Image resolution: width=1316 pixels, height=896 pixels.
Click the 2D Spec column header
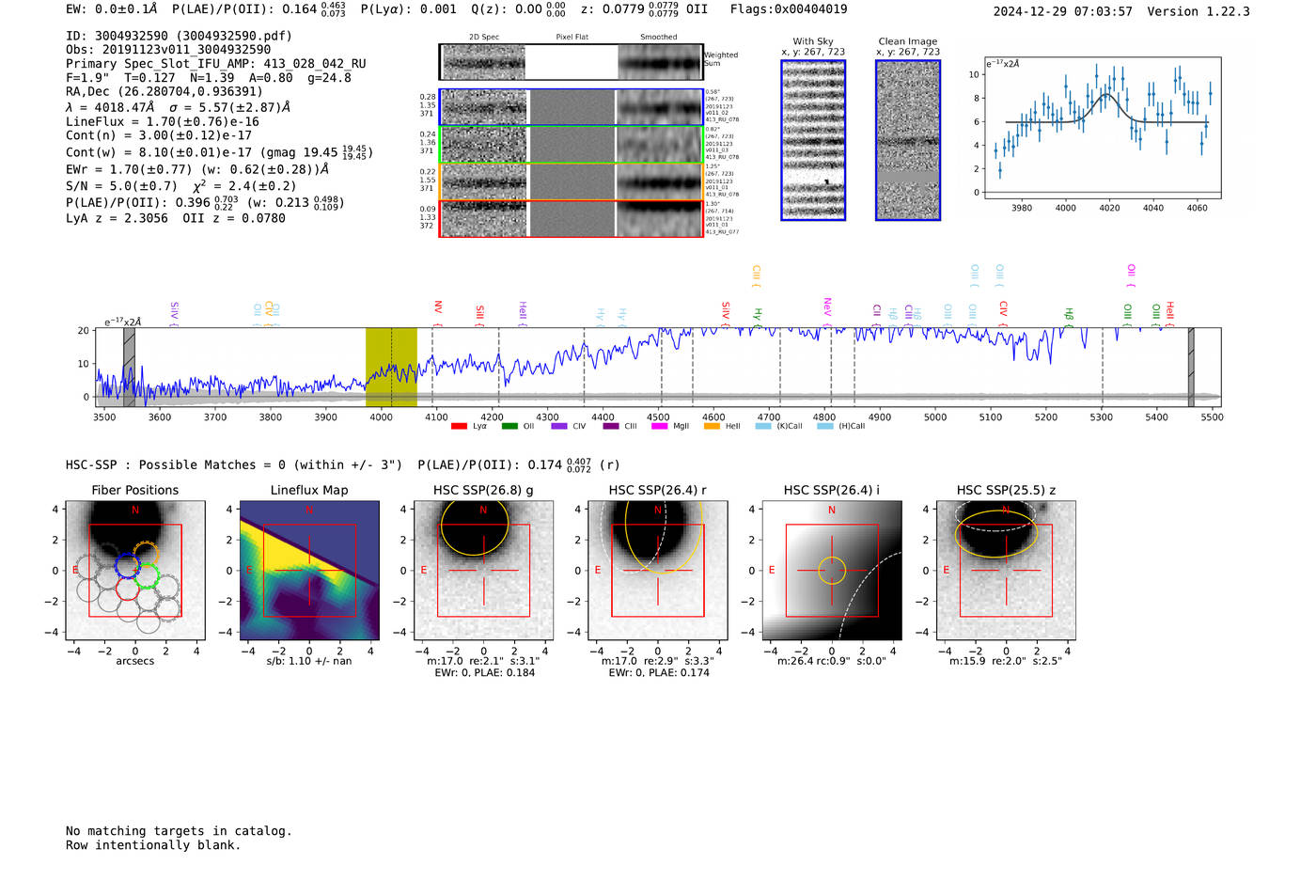click(x=484, y=37)
